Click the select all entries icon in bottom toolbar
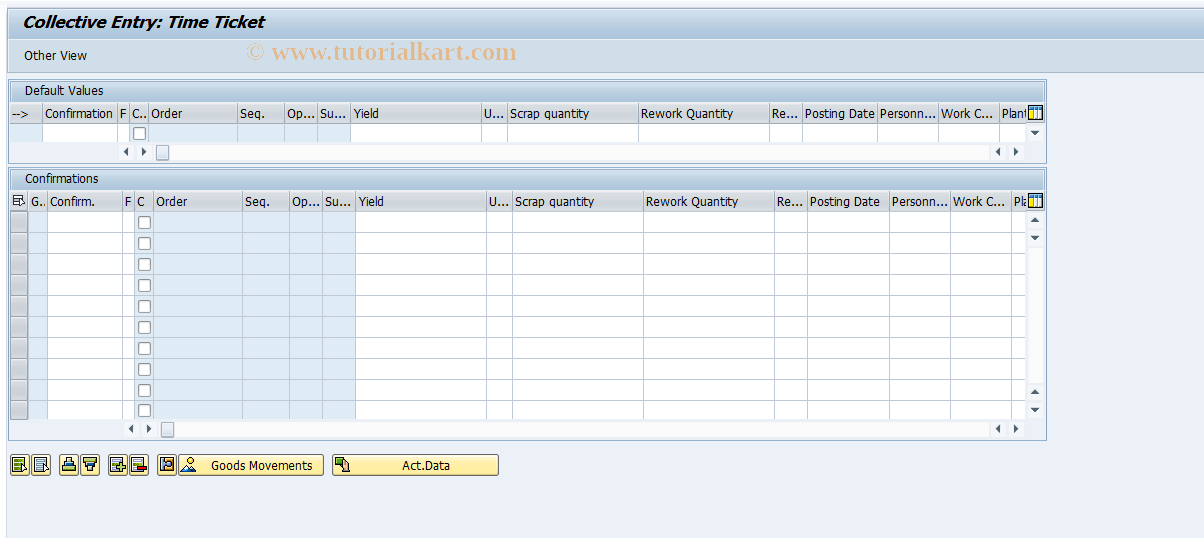Image resolution: width=1204 pixels, height=538 pixels. coord(19,465)
